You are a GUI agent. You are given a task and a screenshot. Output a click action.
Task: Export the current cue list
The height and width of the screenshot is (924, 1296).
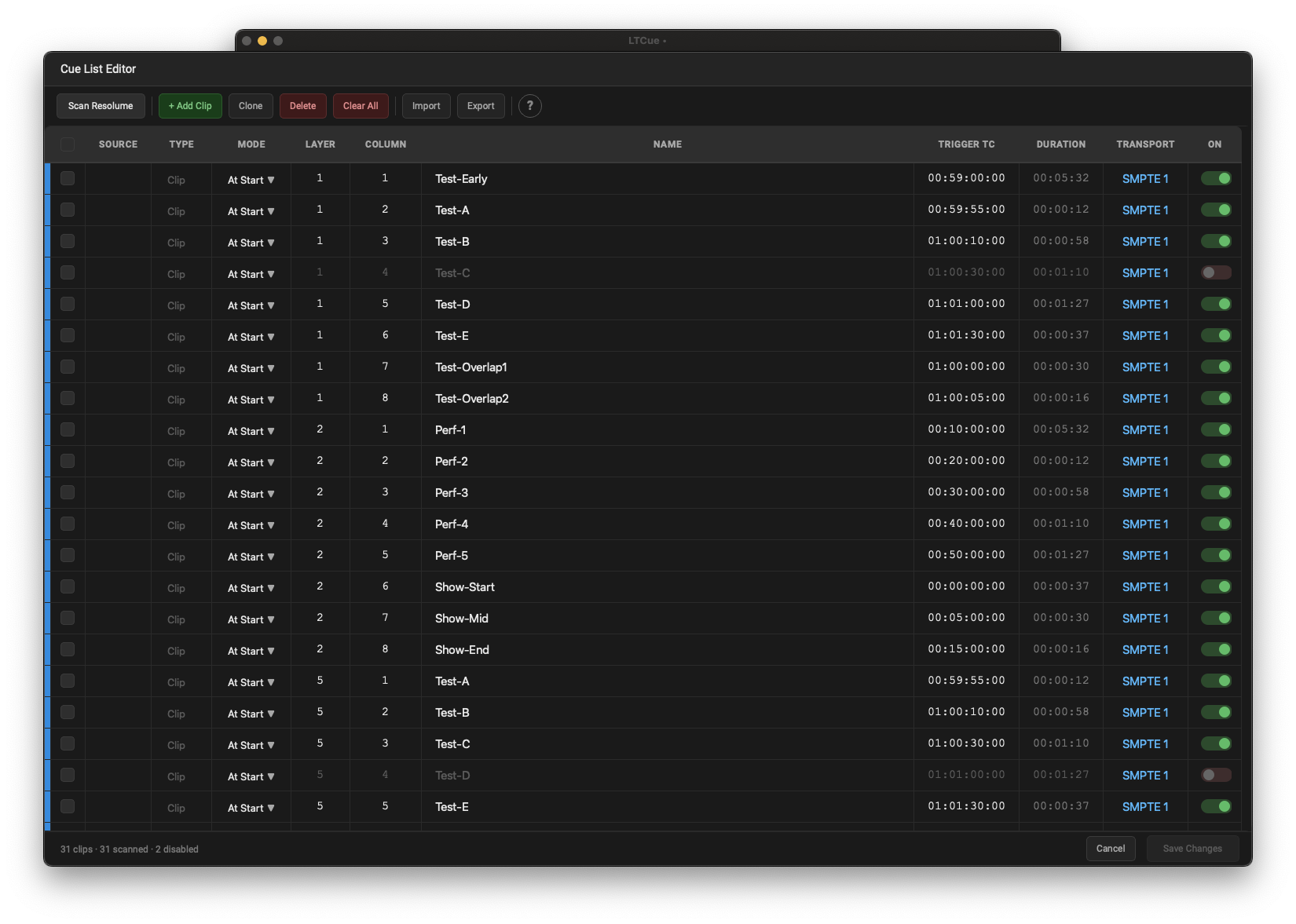pos(480,106)
